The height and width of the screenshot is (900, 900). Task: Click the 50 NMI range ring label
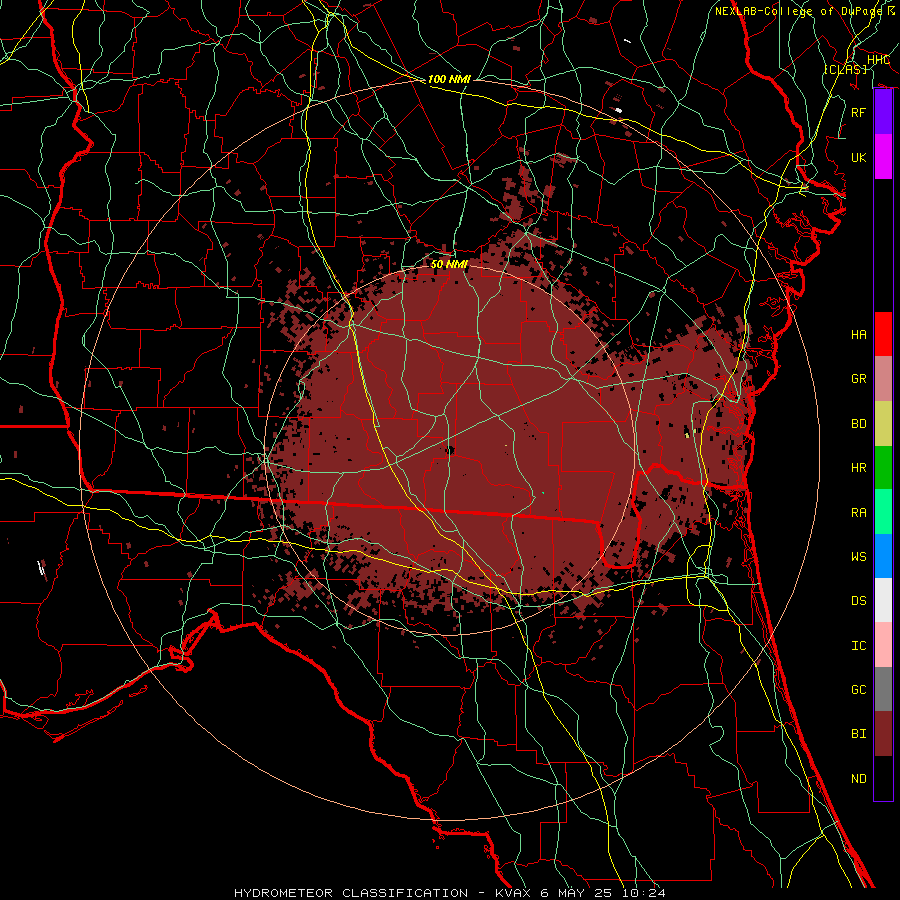click(449, 264)
